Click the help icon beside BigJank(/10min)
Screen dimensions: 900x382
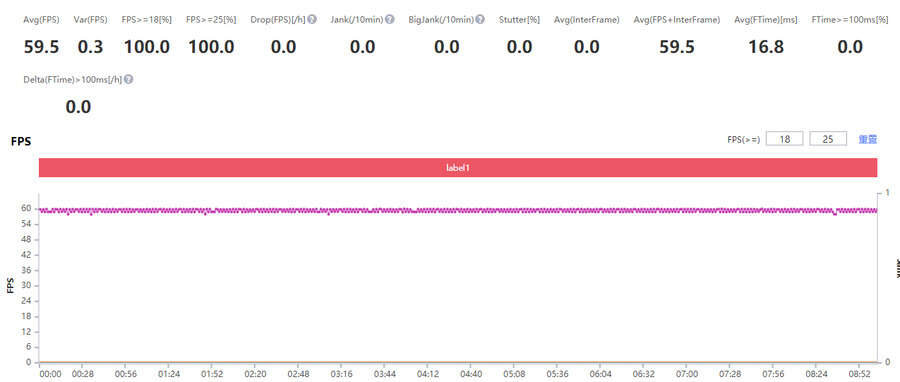tap(480, 20)
